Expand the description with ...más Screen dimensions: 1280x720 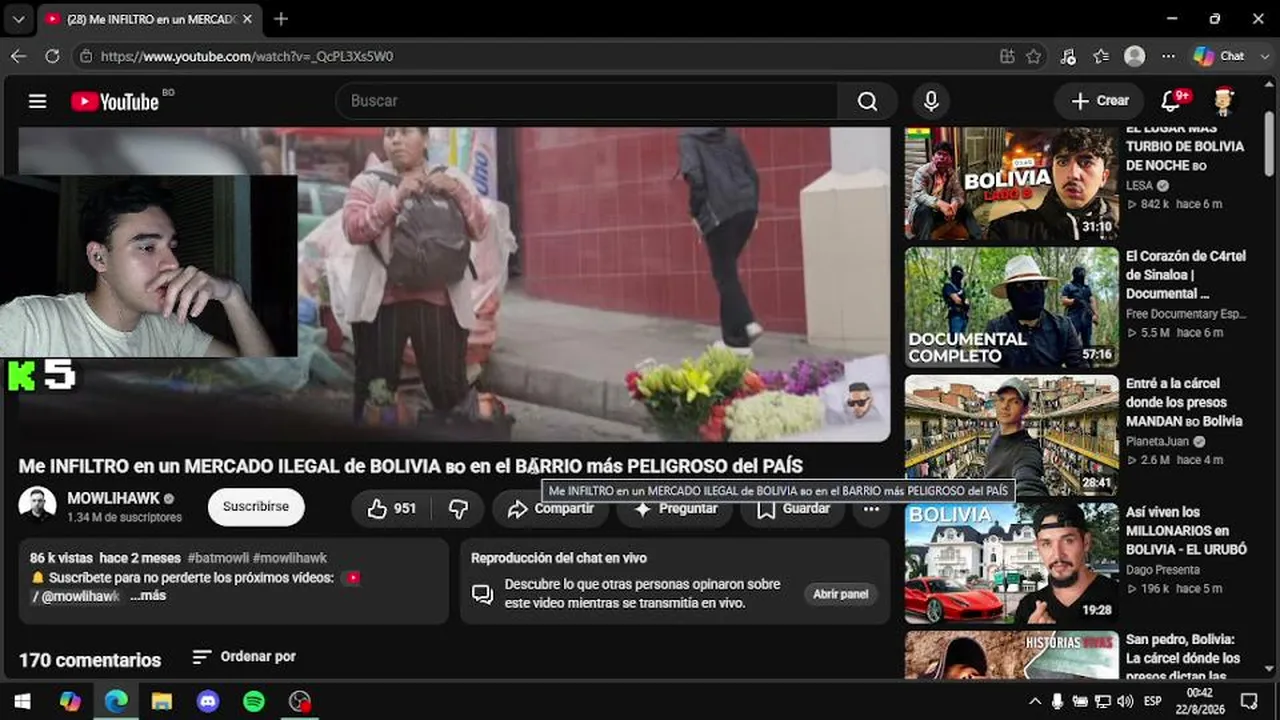[x=148, y=596]
